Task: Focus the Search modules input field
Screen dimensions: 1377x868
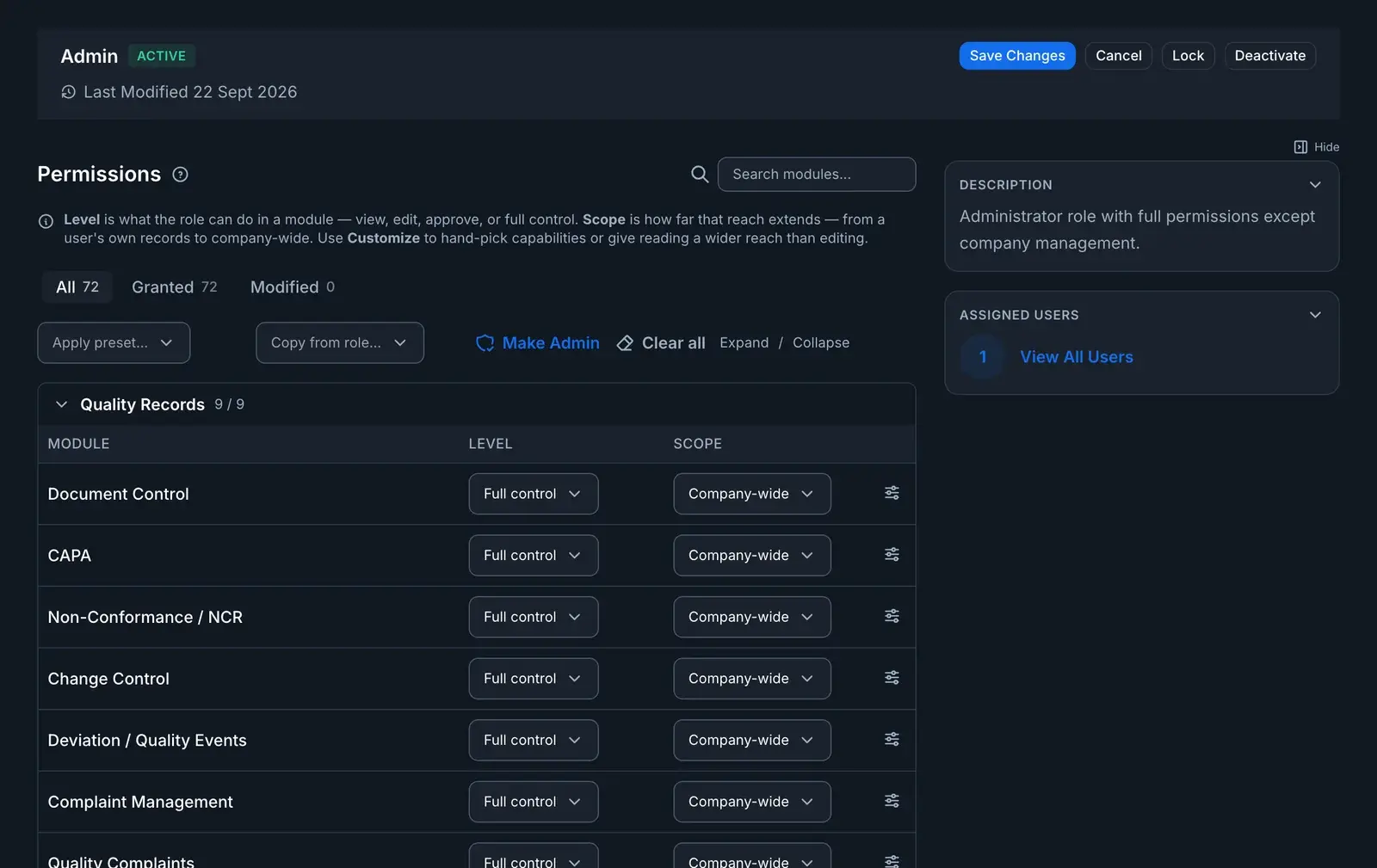Action: click(x=817, y=175)
